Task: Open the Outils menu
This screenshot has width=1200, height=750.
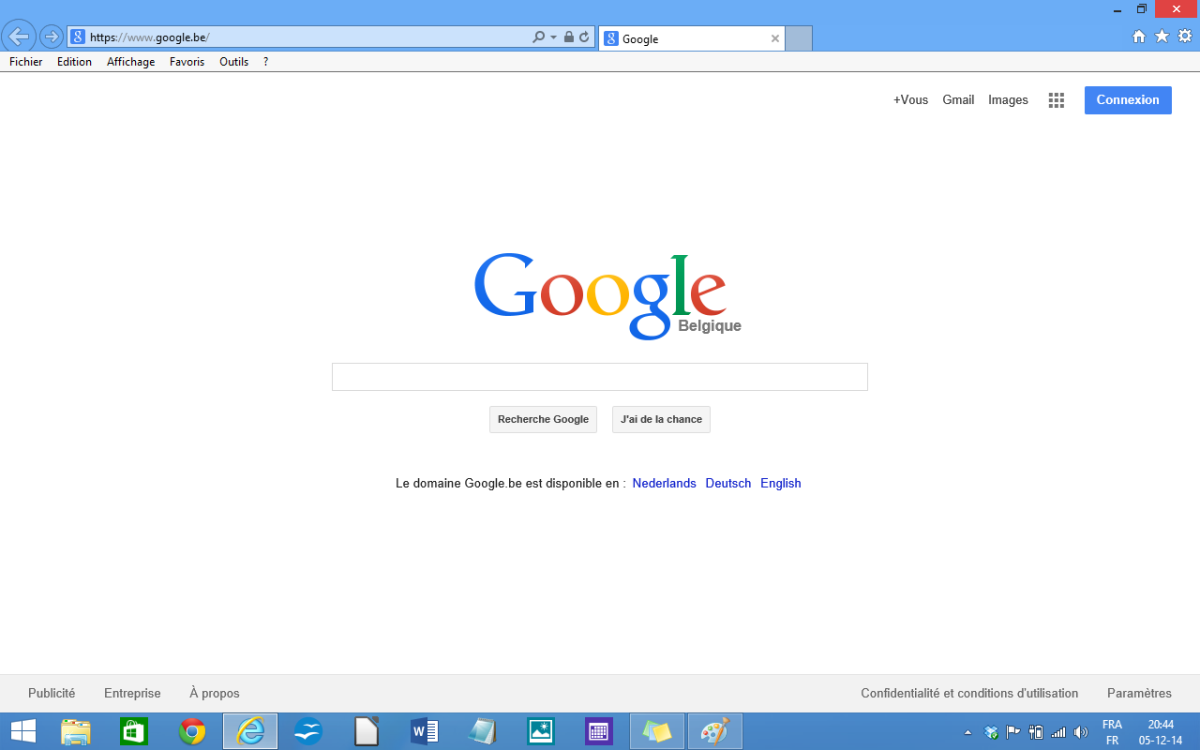Action: pyautogui.click(x=234, y=62)
